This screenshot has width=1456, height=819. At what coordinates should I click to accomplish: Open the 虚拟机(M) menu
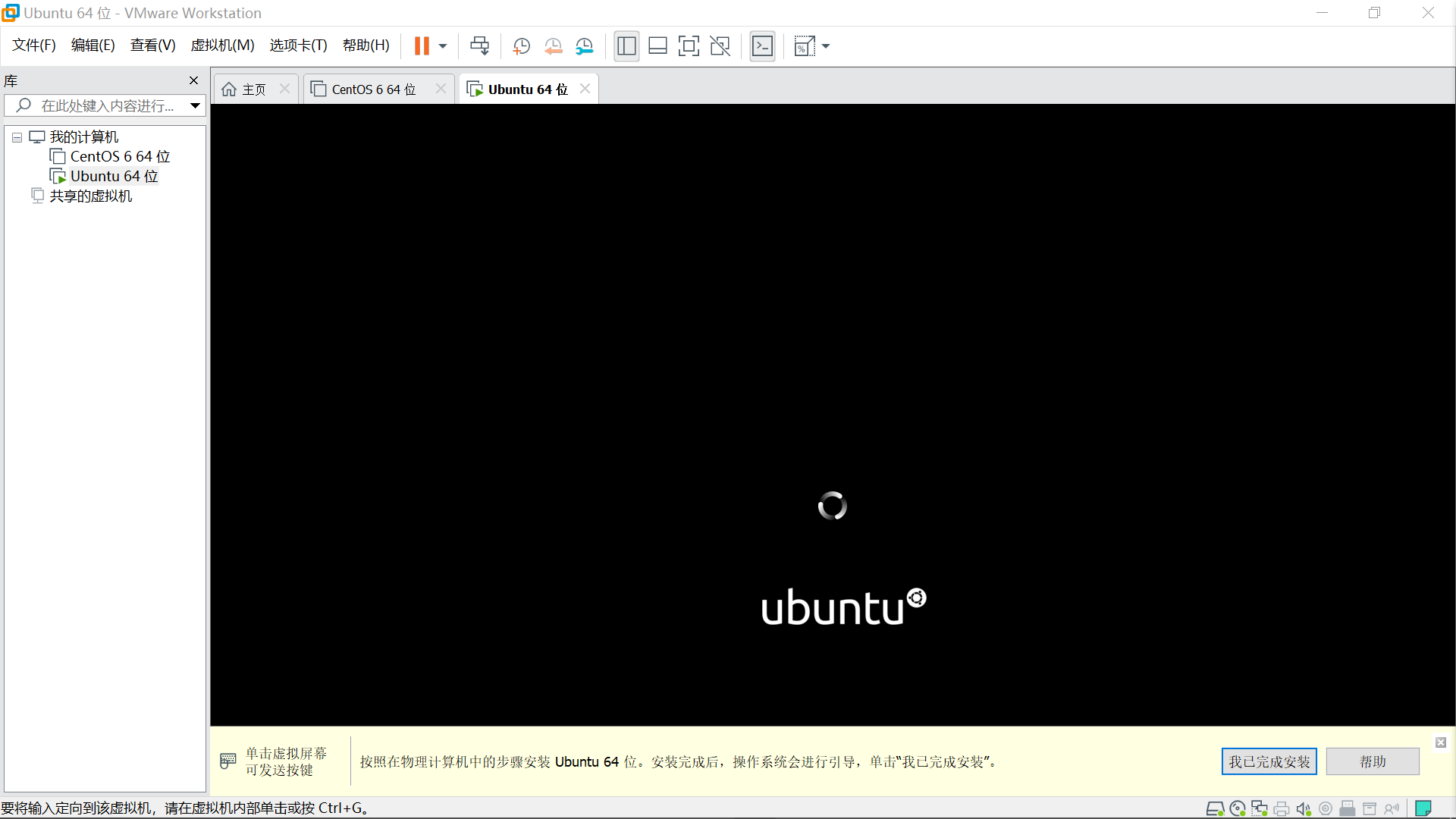tap(222, 45)
